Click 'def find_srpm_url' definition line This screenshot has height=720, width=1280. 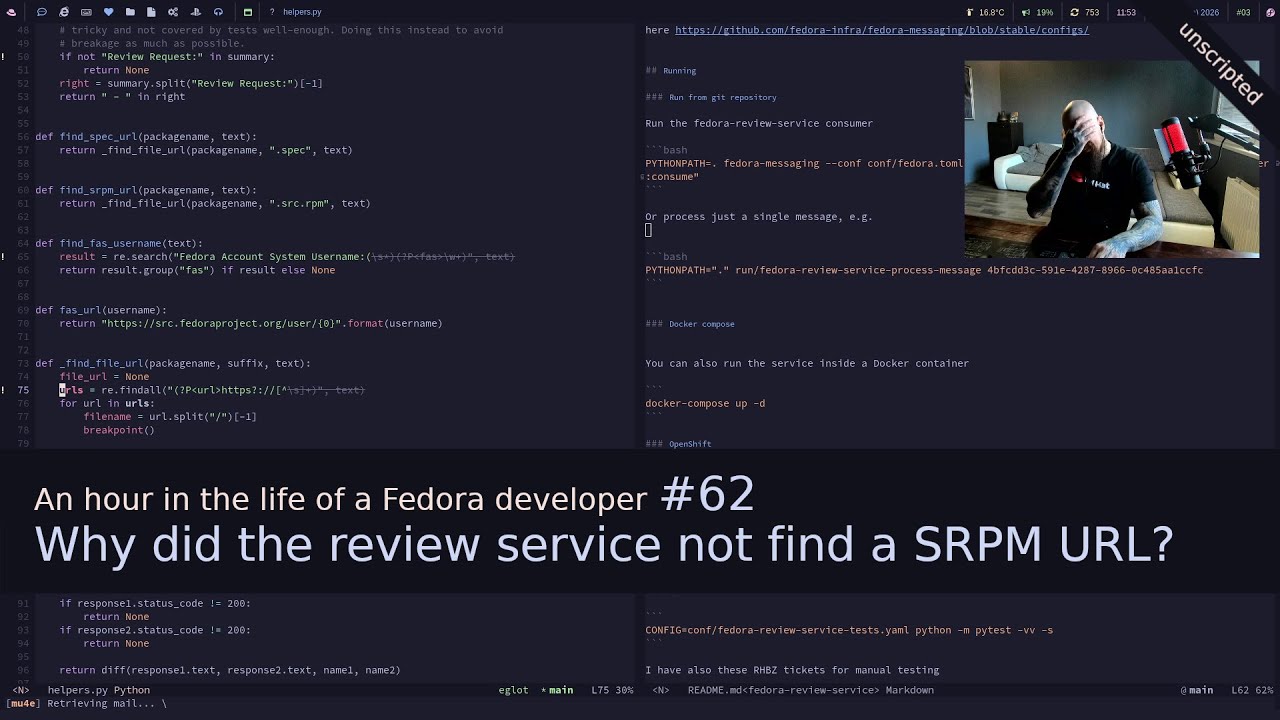[x=146, y=190]
